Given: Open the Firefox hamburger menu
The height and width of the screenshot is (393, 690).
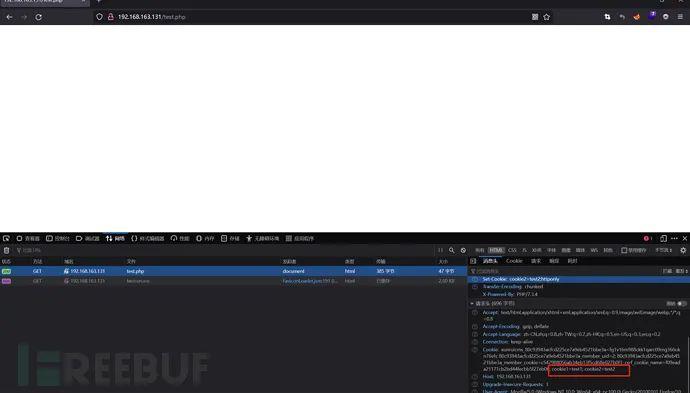Looking at the screenshot, I should pyautogui.click(x=680, y=17).
